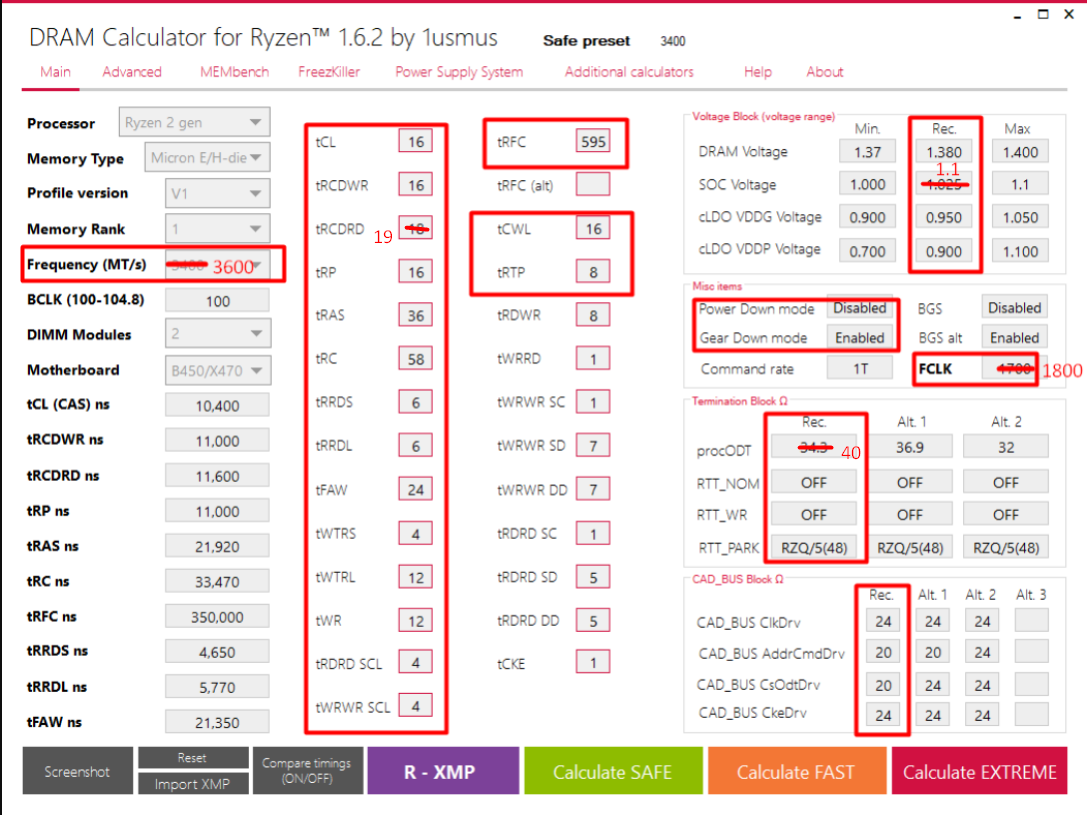Select the DRAM Voltage Rec. value 1.380
The width and height of the screenshot is (1087, 815).
[x=943, y=152]
